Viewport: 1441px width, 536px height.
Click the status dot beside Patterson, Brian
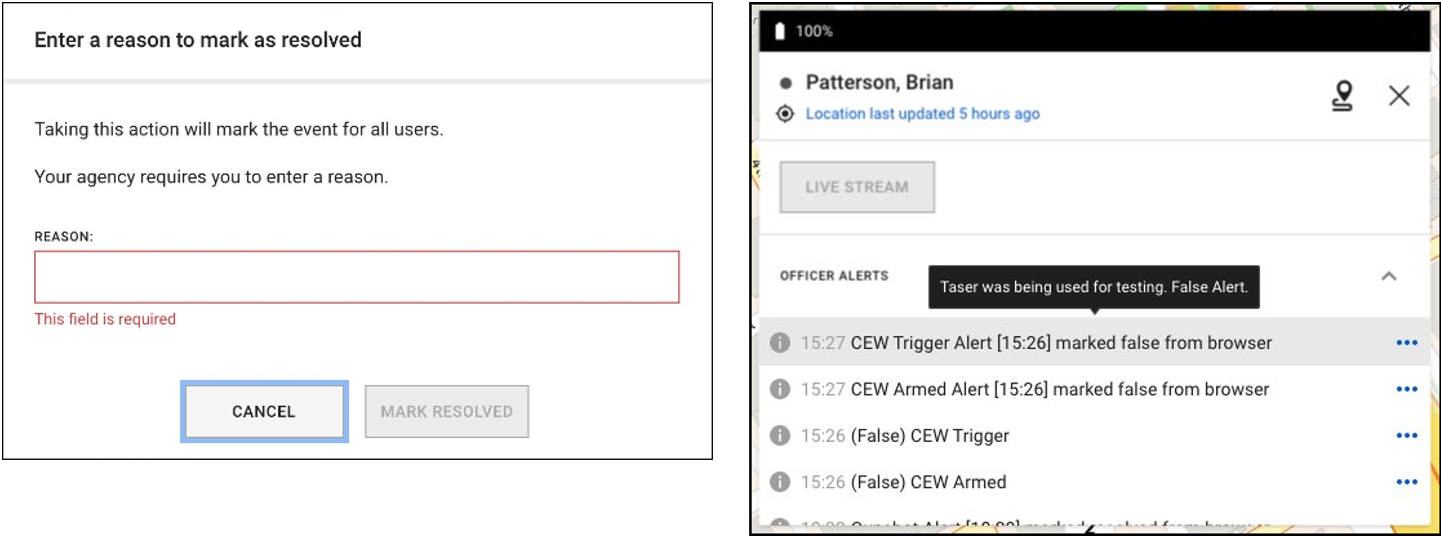pos(786,83)
